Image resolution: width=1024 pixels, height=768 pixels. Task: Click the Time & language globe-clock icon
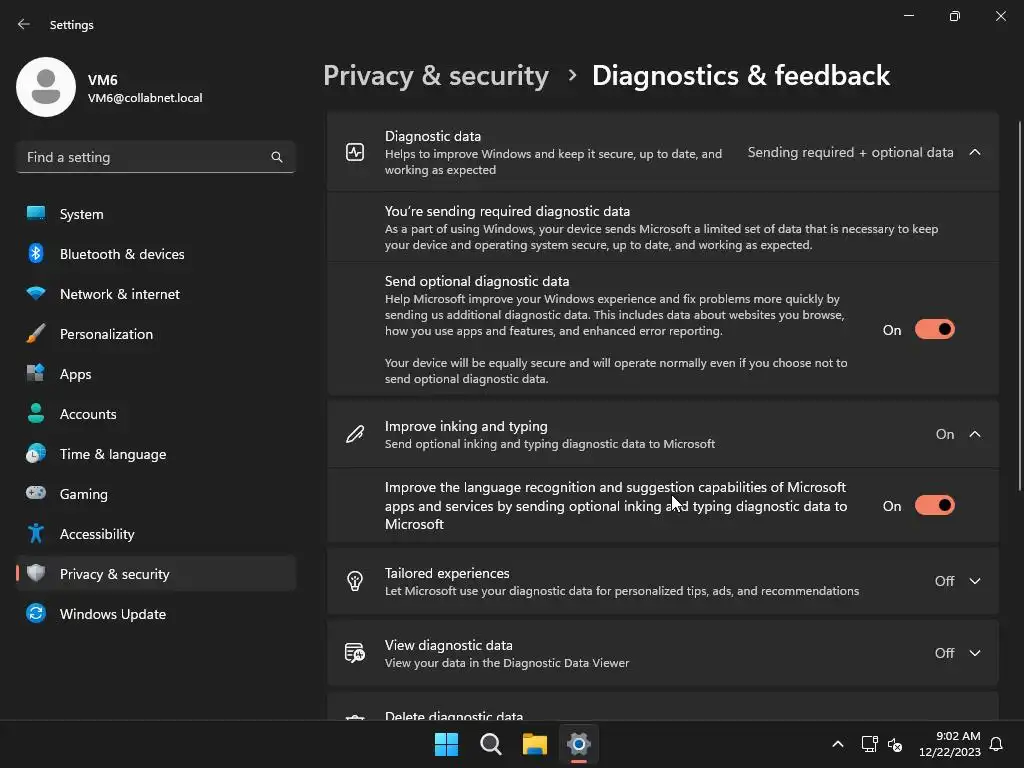pos(36,453)
